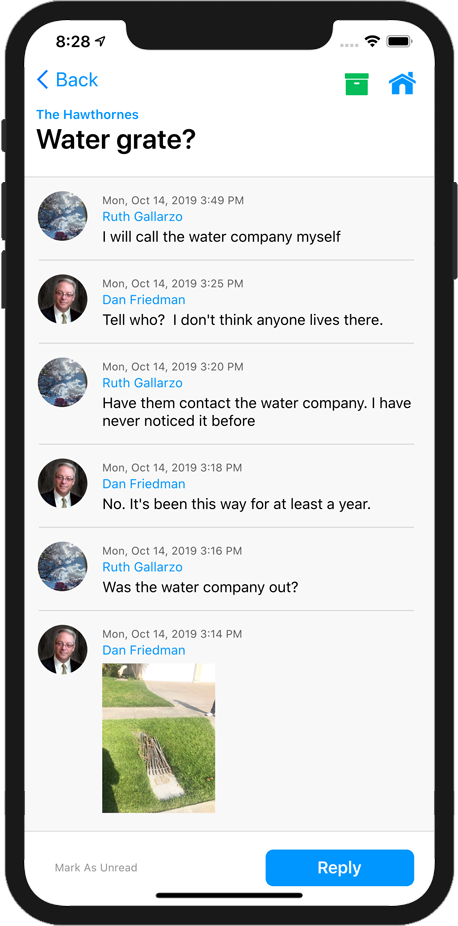Tap the home indicator bar at the bottom
This screenshot has height=926, width=458.
click(229, 895)
